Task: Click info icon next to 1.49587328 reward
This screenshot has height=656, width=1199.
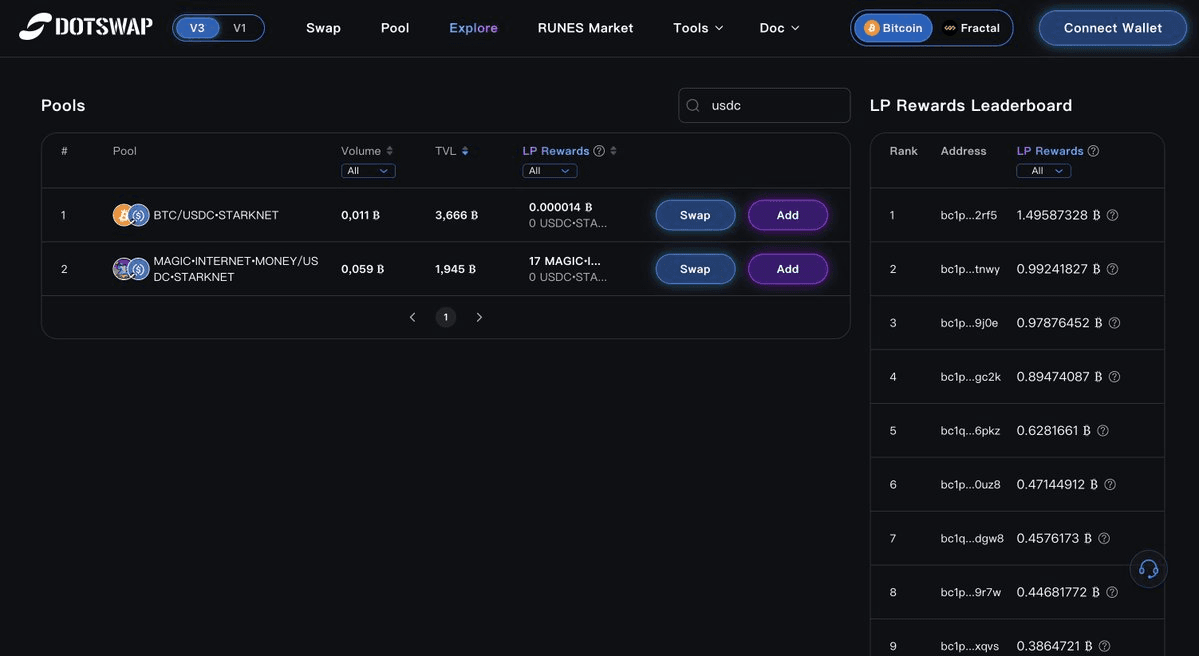Action: click(1113, 216)
